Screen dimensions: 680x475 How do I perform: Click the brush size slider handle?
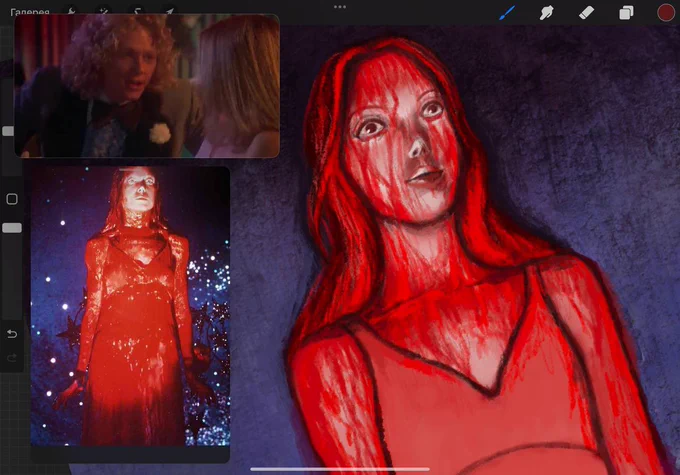[8, 131]
